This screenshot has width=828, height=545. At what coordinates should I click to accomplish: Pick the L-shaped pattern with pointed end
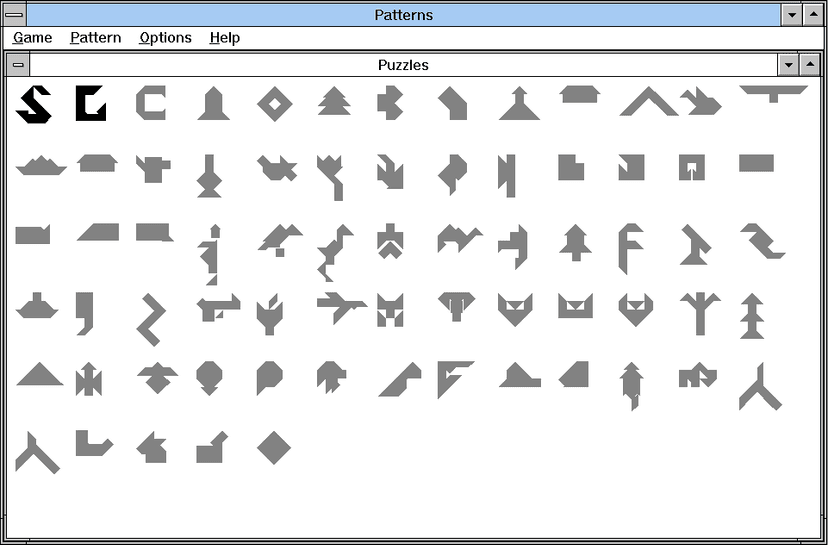95,443
